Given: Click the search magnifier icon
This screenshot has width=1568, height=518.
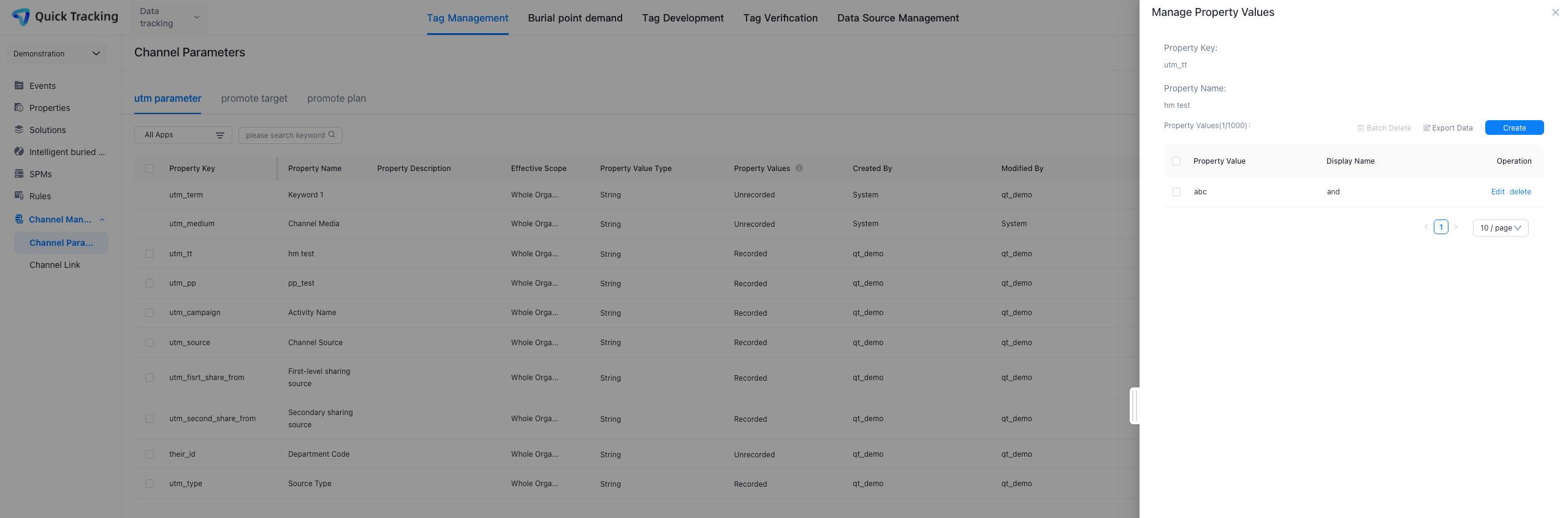Looking at the screenshot, I should [x=332, y=135].
